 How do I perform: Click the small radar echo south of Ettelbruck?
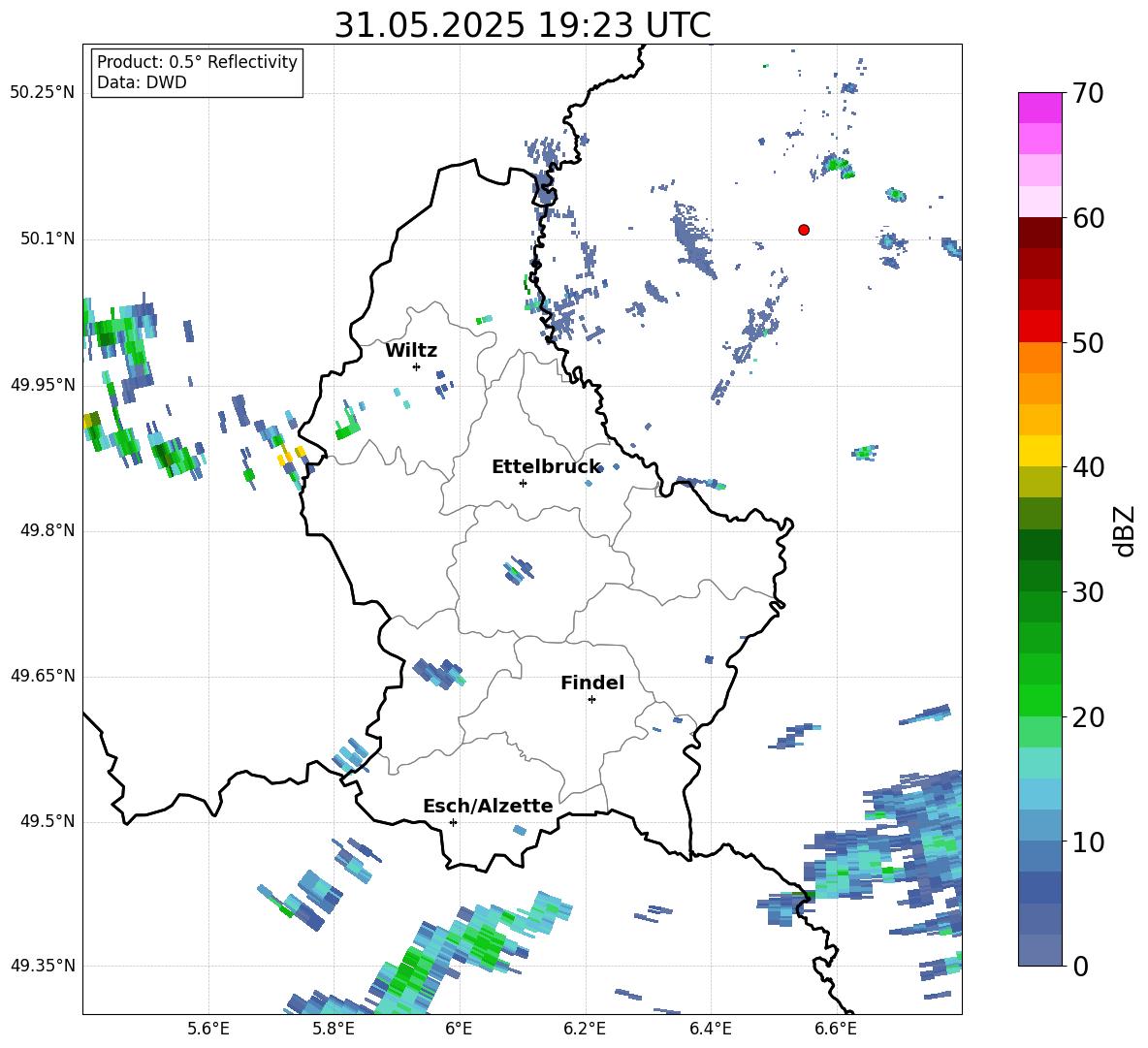(x=519, y=569)
